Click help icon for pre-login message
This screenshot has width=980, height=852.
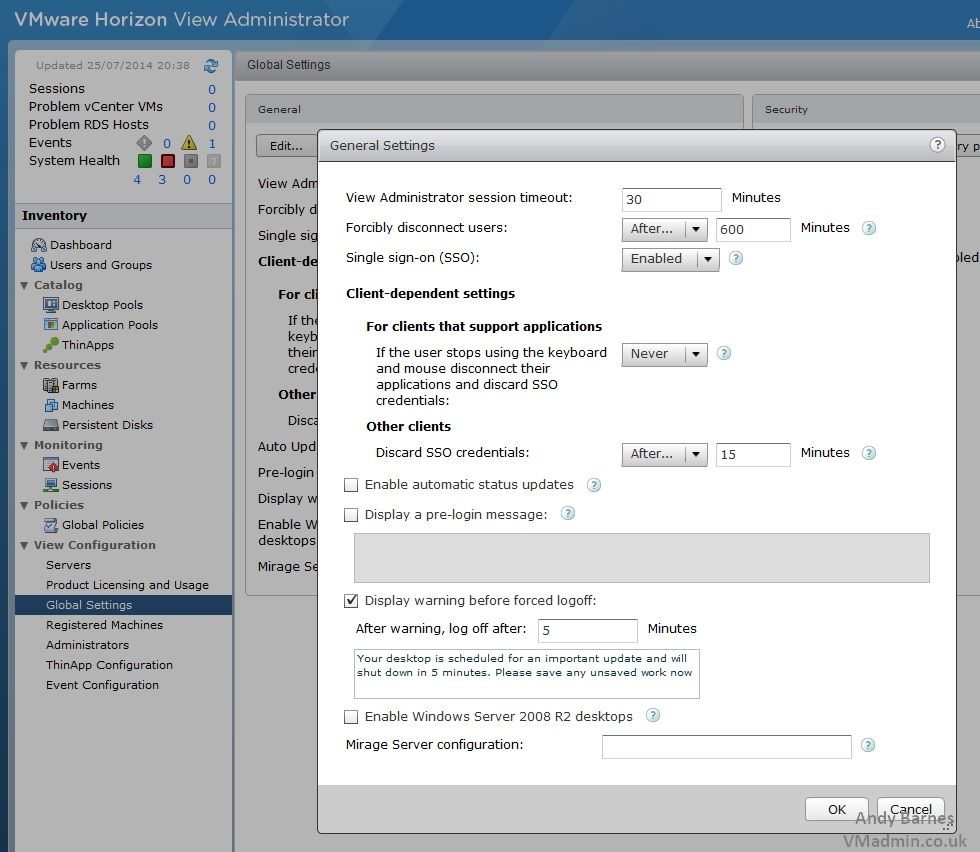568,514
